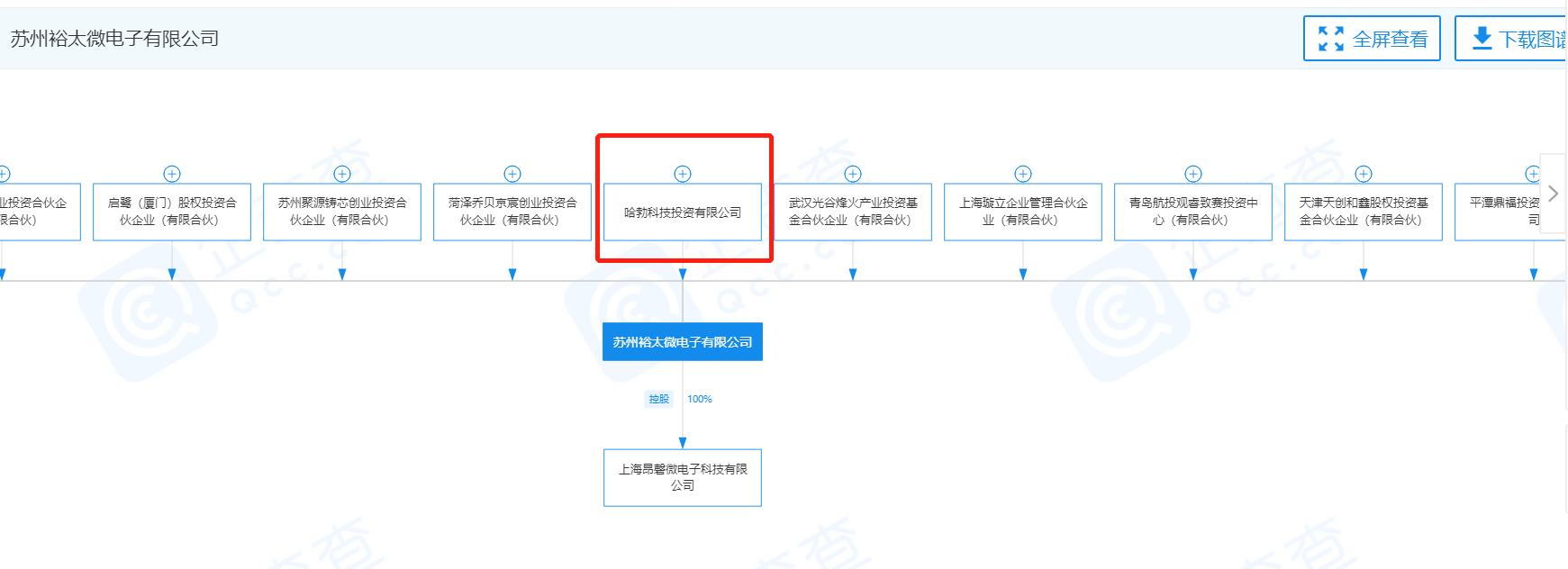
Task: Select the 哈勃科技投资有限公司 shareholder node
Action: (683, 212)
